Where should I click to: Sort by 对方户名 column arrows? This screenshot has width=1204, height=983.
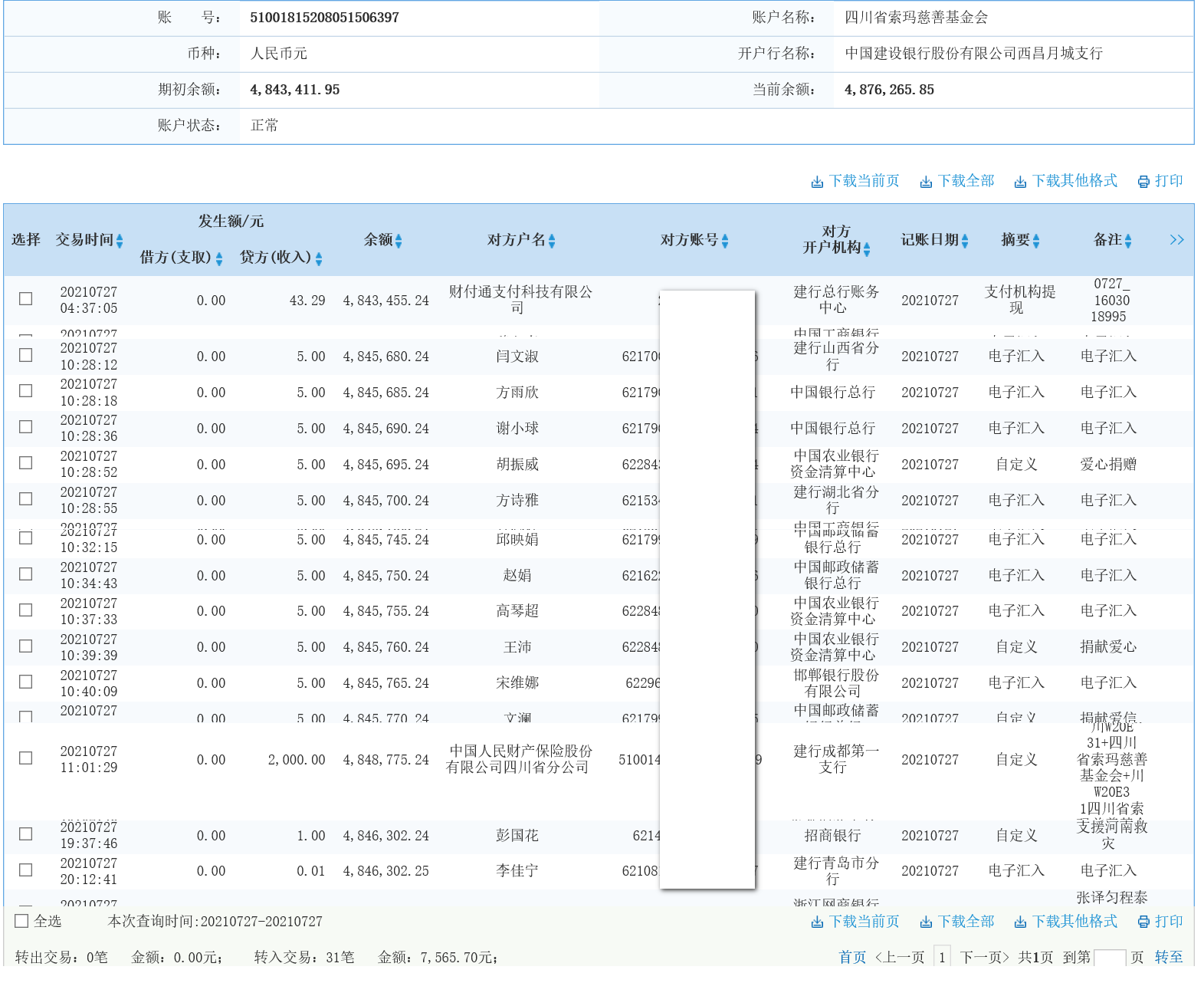552,241
